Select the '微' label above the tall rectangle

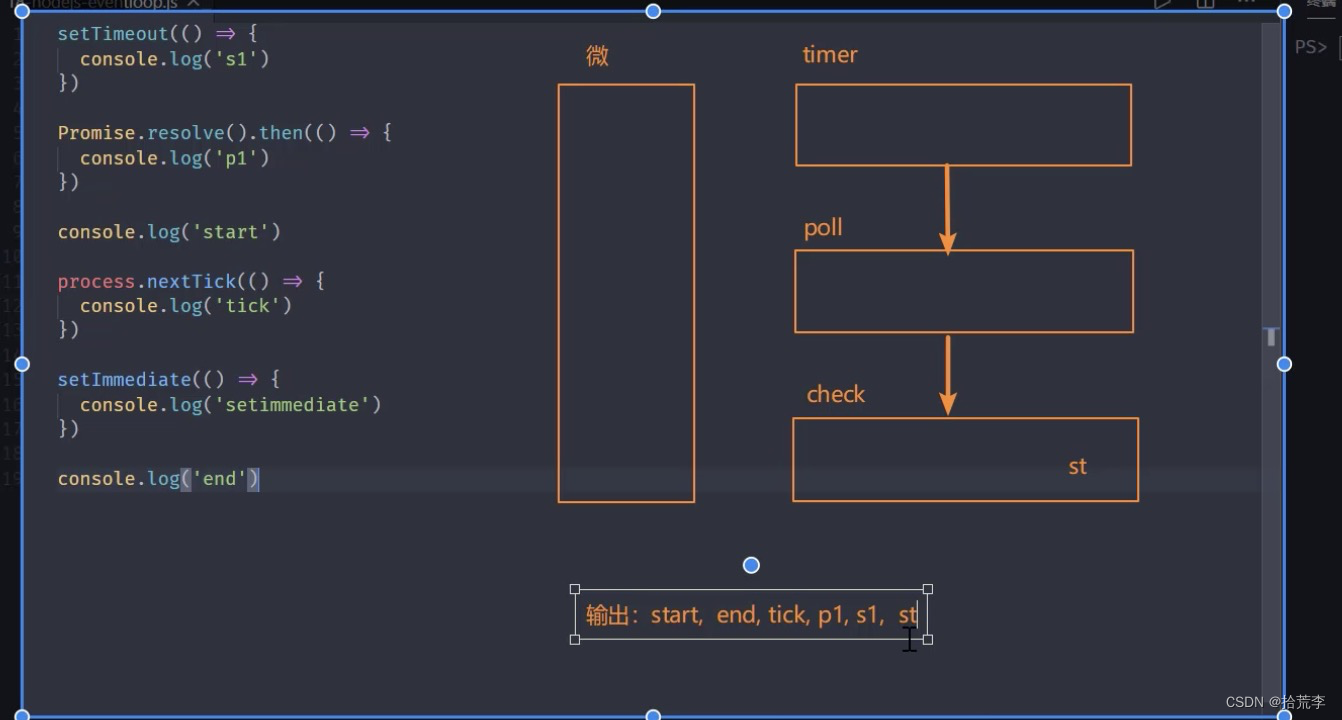597,56
